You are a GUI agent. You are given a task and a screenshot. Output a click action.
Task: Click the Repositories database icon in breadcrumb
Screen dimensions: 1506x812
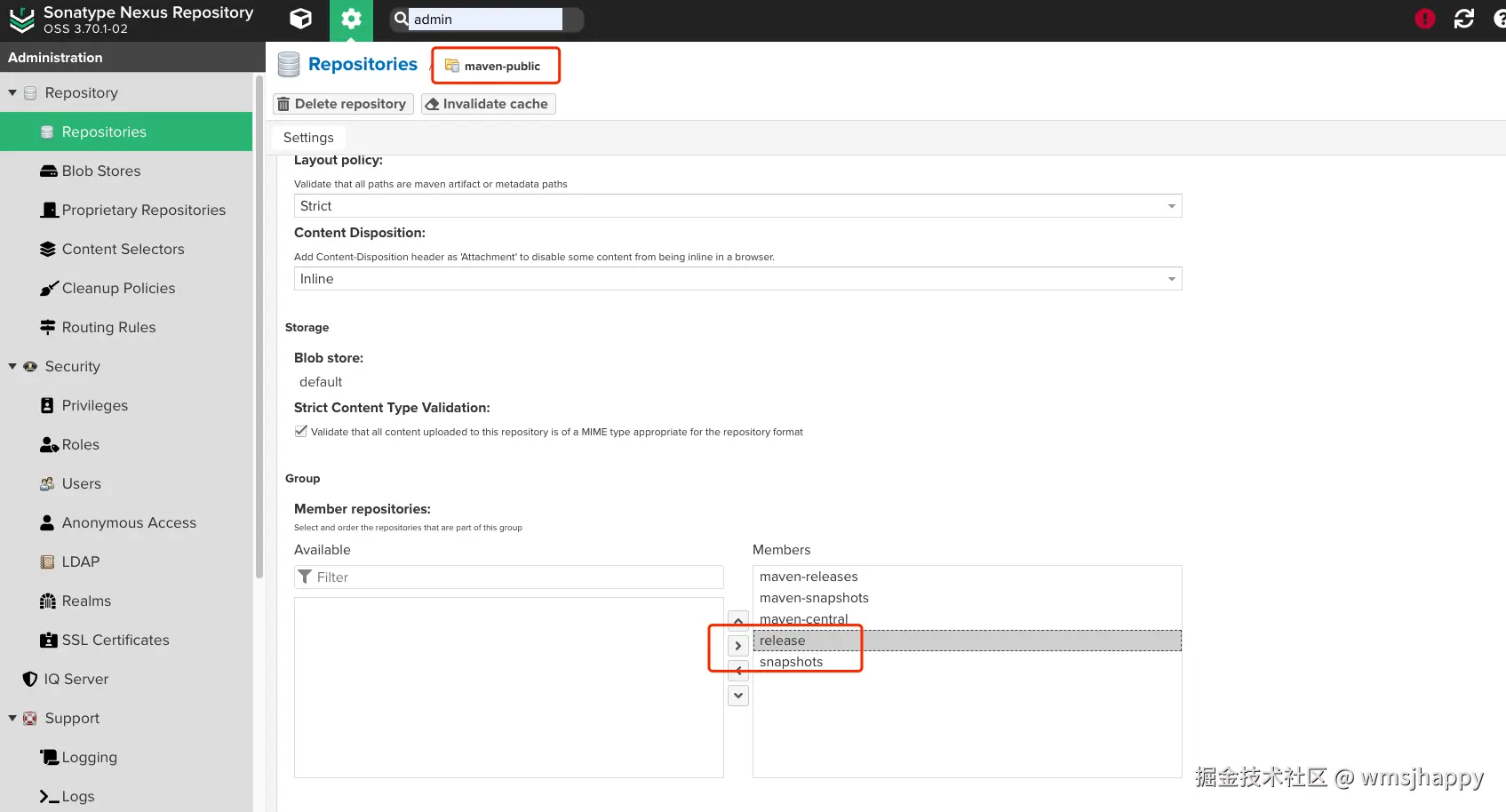[x=289, y=64]
